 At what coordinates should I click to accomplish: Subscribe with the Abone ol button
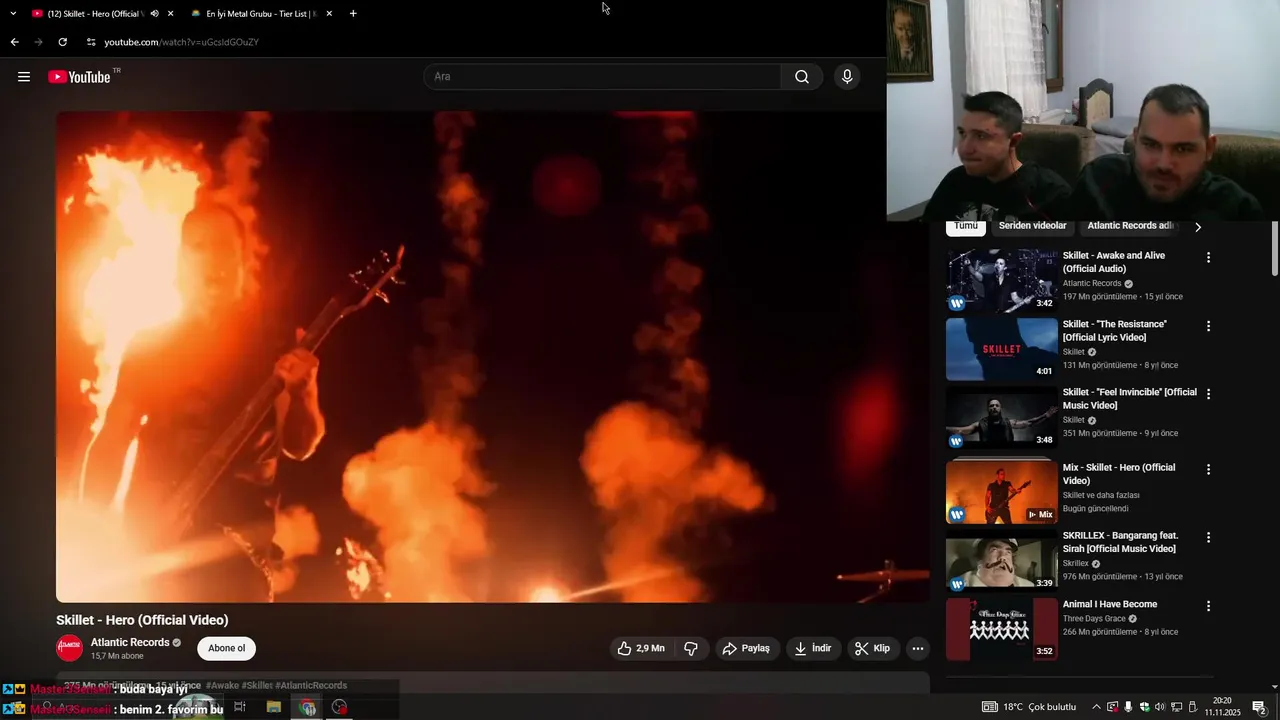[x=227, y=648]
